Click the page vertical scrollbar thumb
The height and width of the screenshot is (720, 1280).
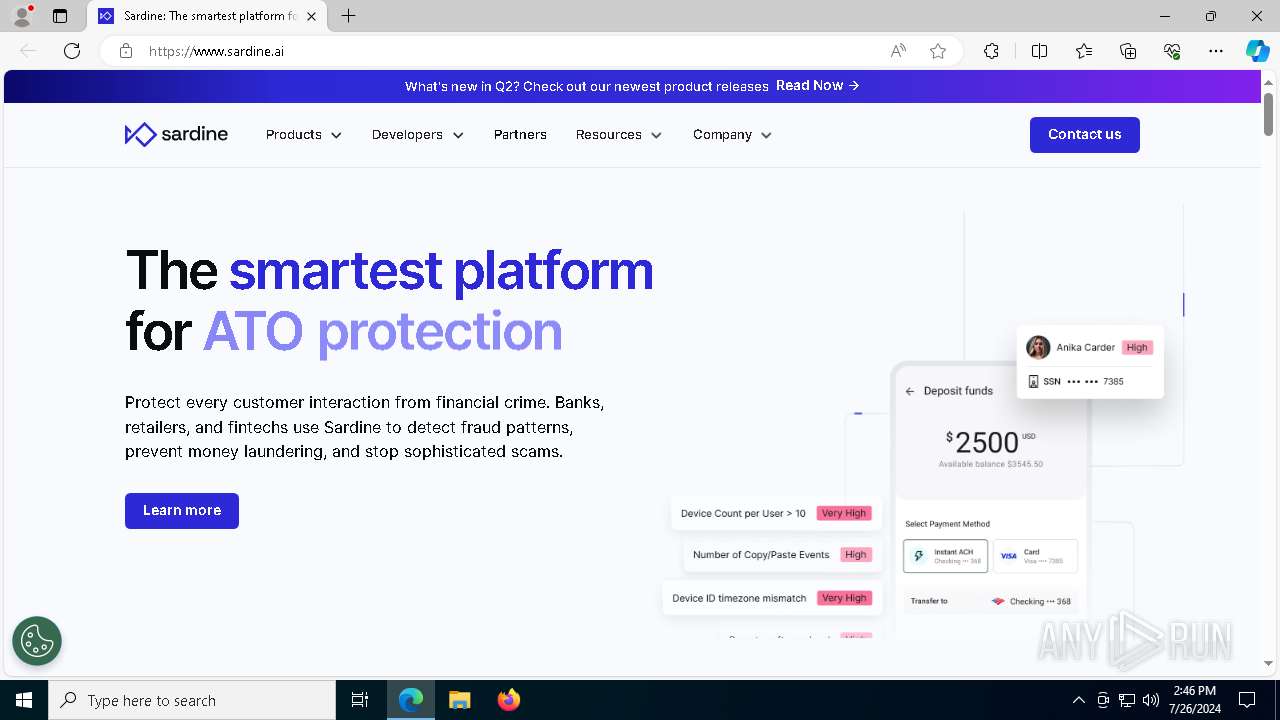(1268, 113)
